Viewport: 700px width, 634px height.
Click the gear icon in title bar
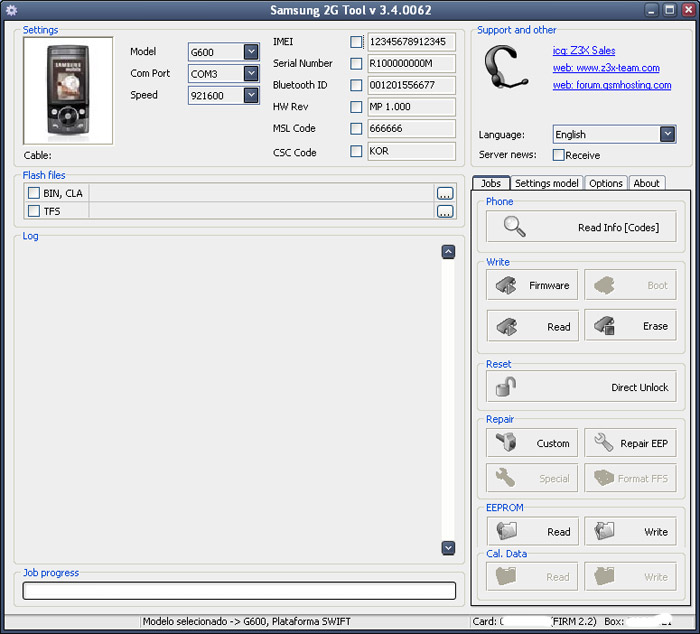coord(11,10)
